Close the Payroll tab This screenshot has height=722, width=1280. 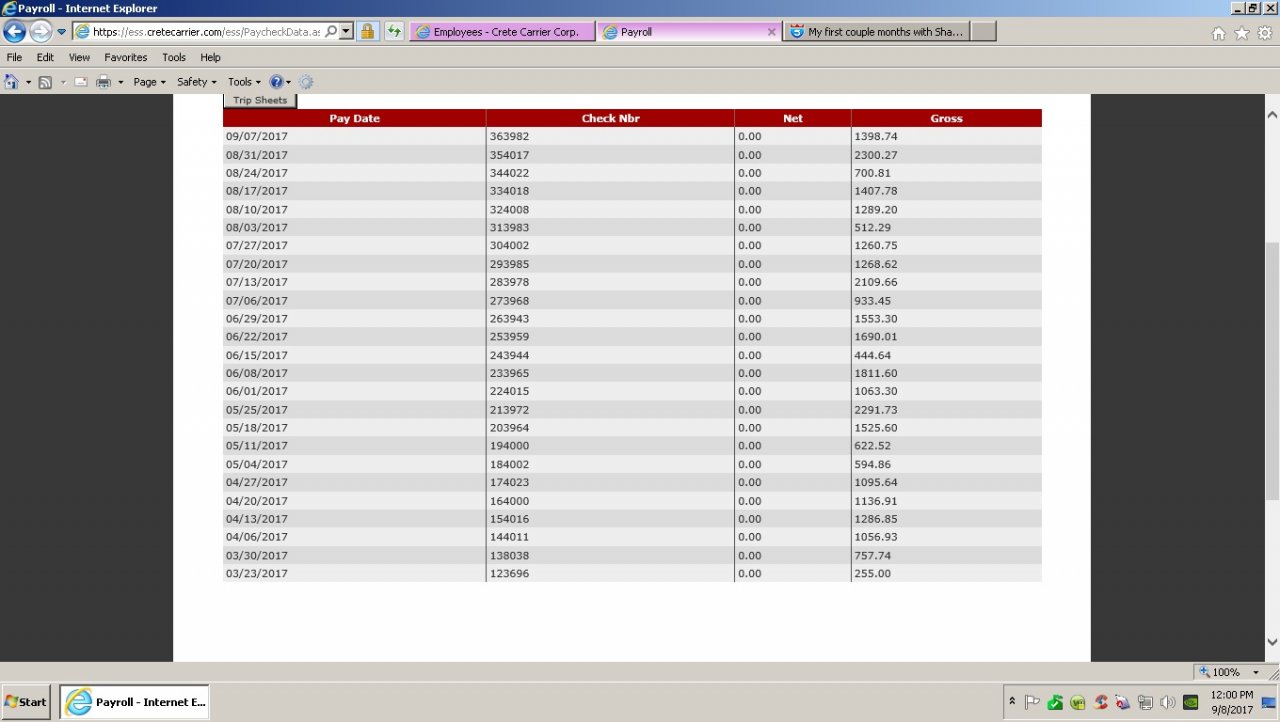coord(771,32)
